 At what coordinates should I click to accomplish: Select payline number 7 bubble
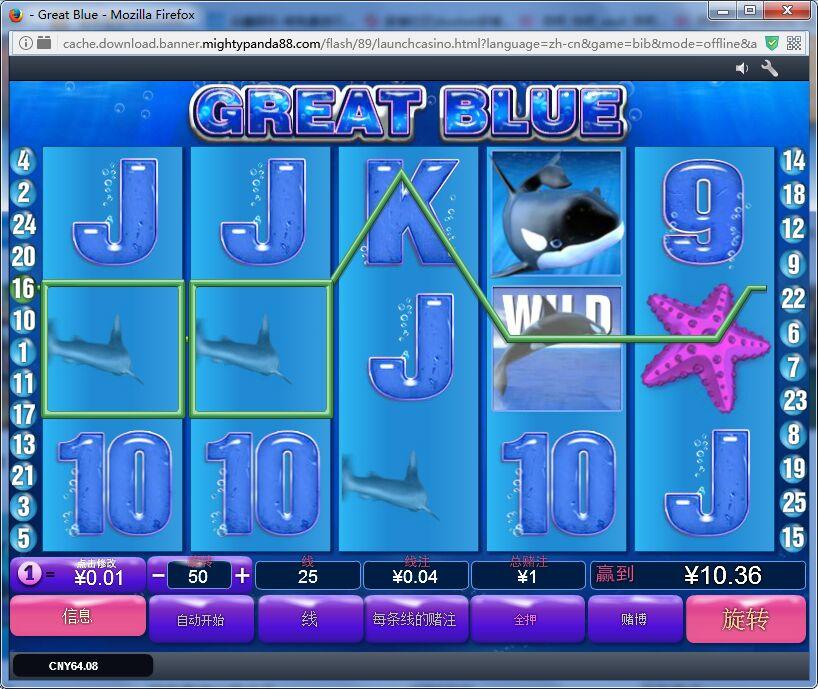coord(793,367)
